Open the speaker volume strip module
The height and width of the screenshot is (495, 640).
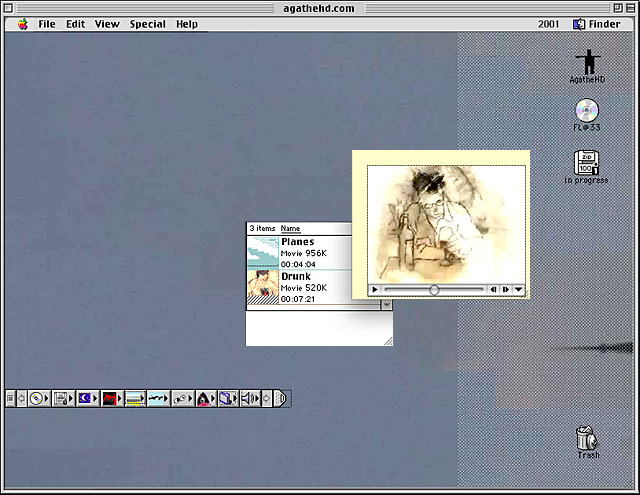248,398
